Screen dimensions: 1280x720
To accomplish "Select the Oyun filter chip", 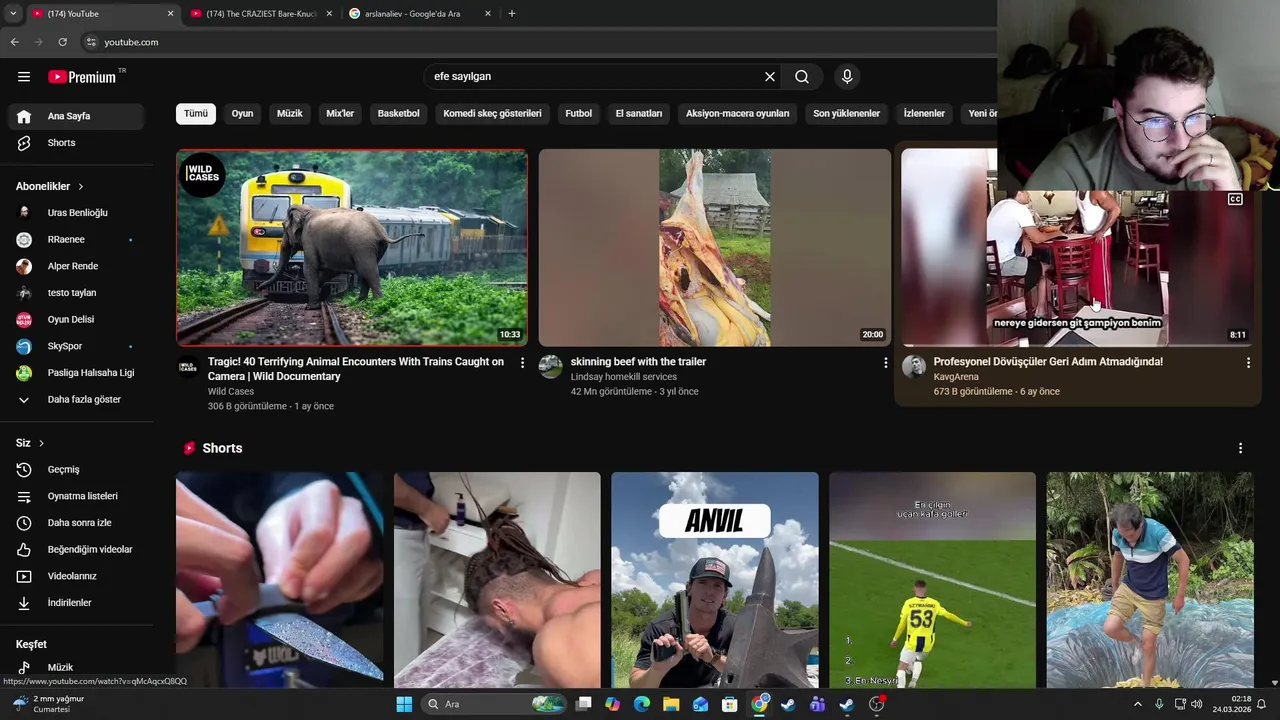I will [243, 114].
